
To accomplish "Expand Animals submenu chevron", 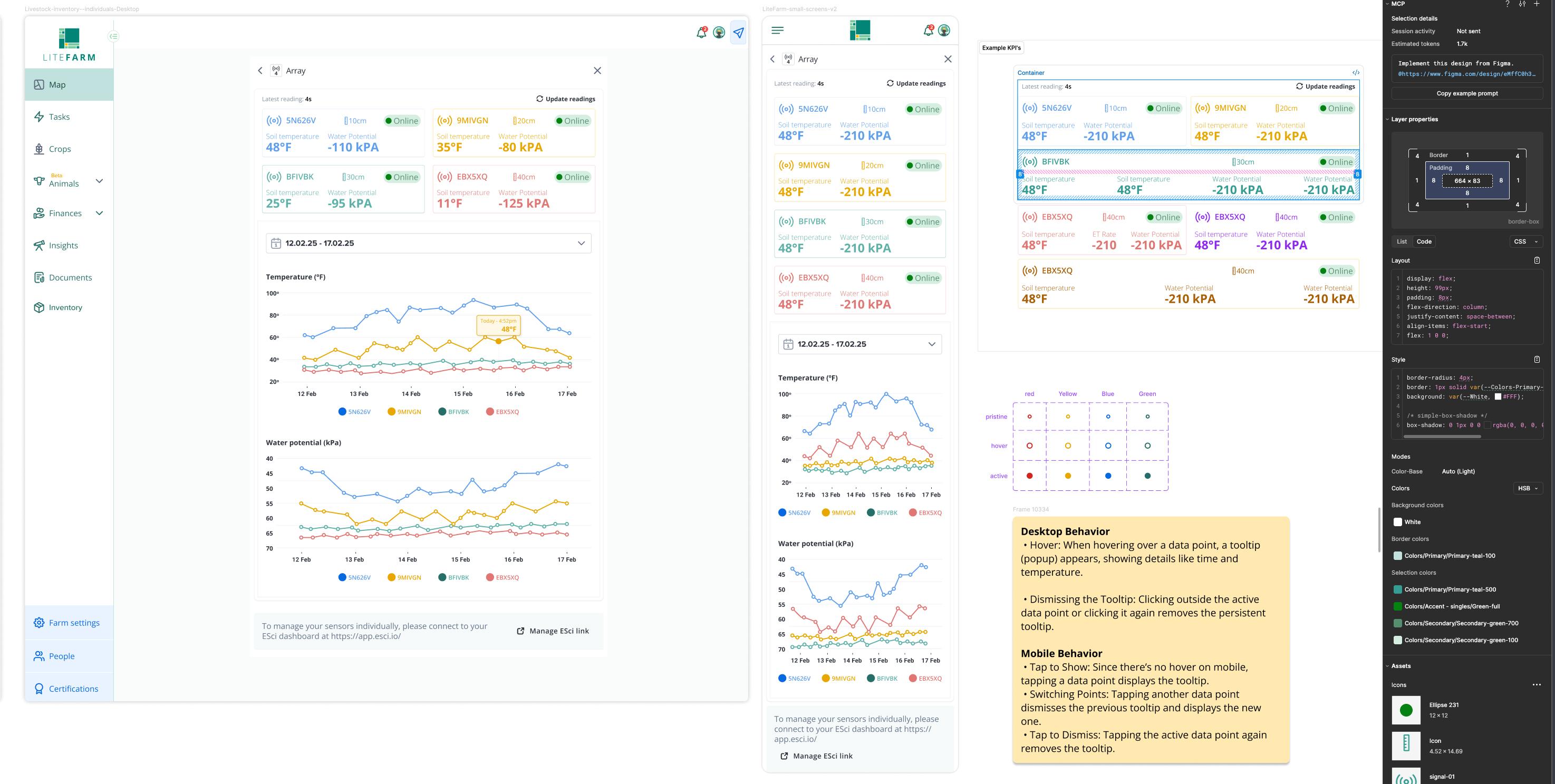I will pos(100,181).
